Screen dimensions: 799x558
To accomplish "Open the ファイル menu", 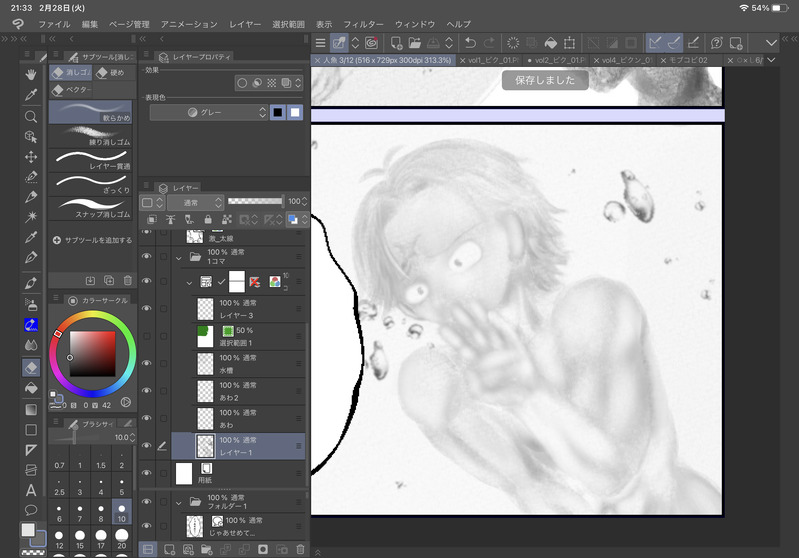I will pyautogui.click(x=54, y=24).
